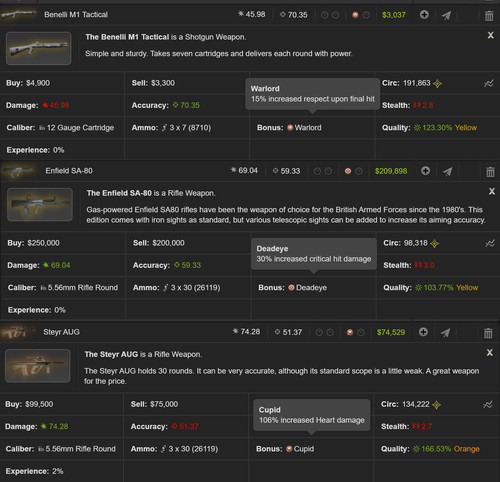Click the Sell: $200,000 value

[168, 243]
